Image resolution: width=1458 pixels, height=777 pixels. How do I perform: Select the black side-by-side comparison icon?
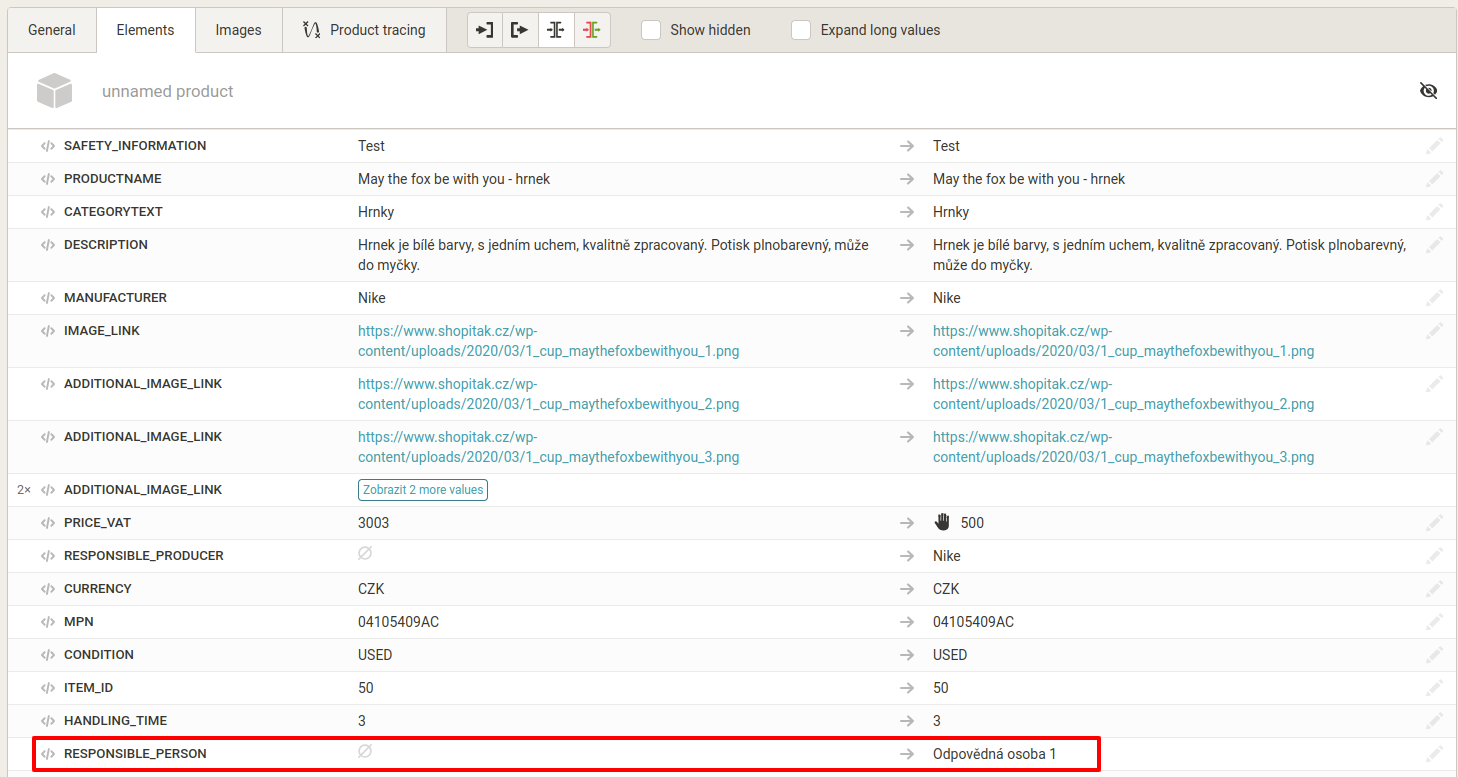(556, 30)
